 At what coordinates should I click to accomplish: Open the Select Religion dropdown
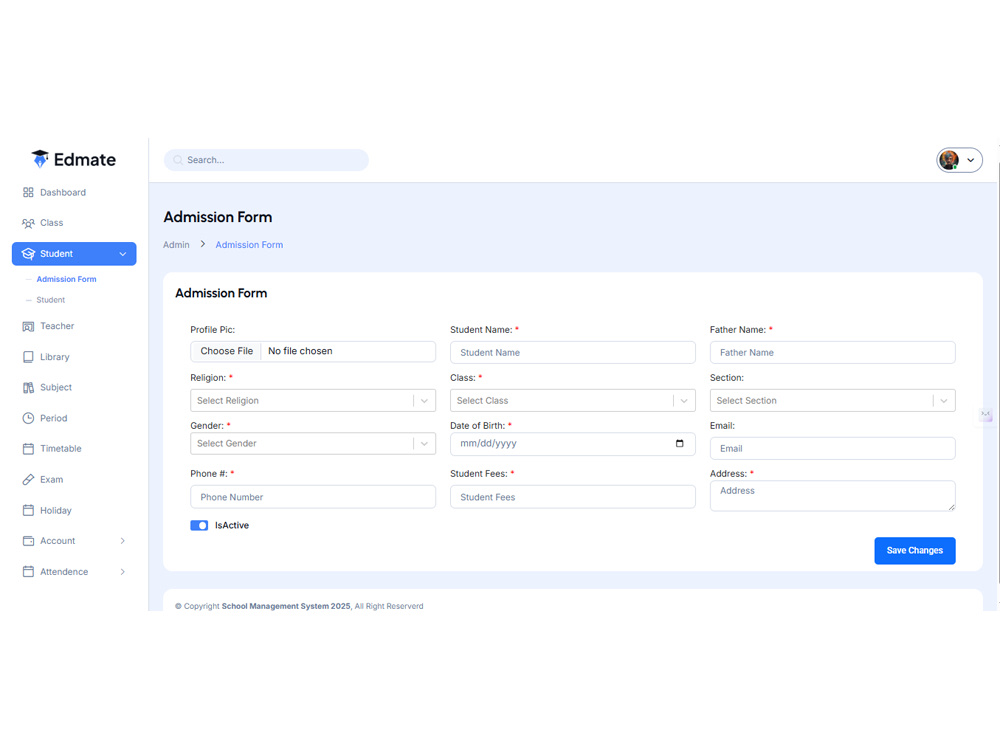coord(312,401)
